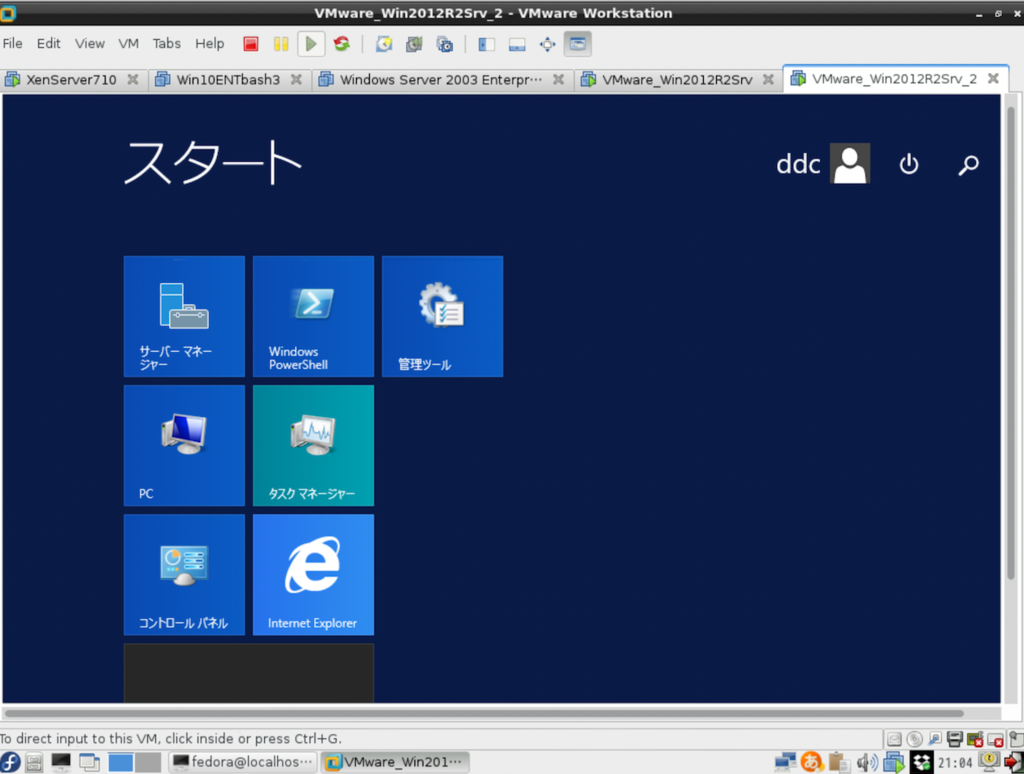Click the network tray icon

point(785,762)
